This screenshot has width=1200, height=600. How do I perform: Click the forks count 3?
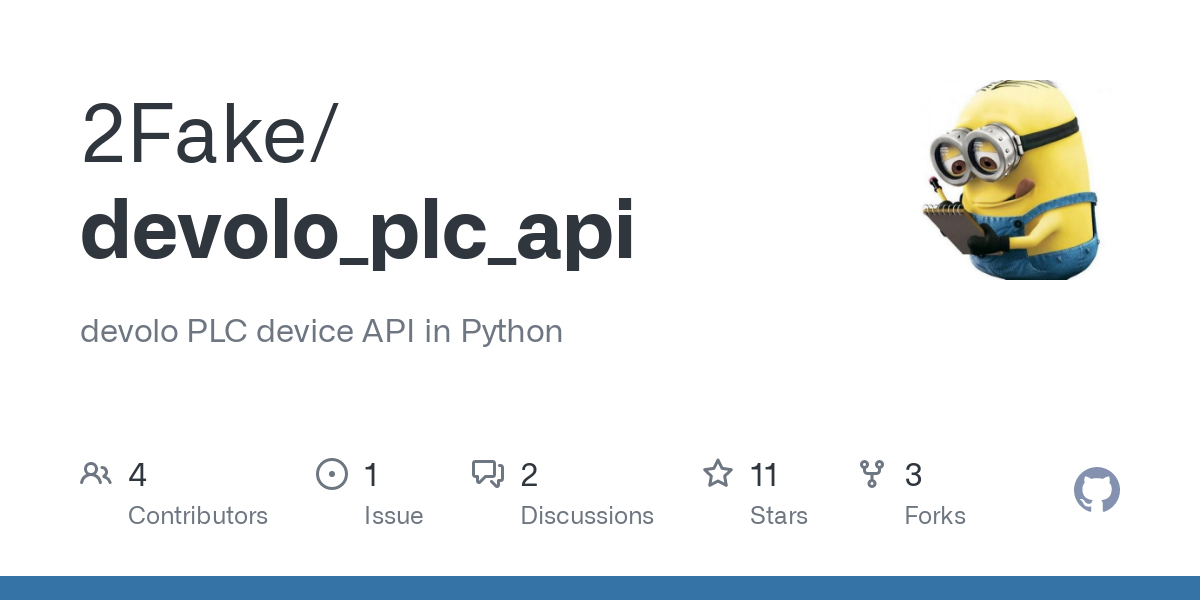[x=913, y=475]
